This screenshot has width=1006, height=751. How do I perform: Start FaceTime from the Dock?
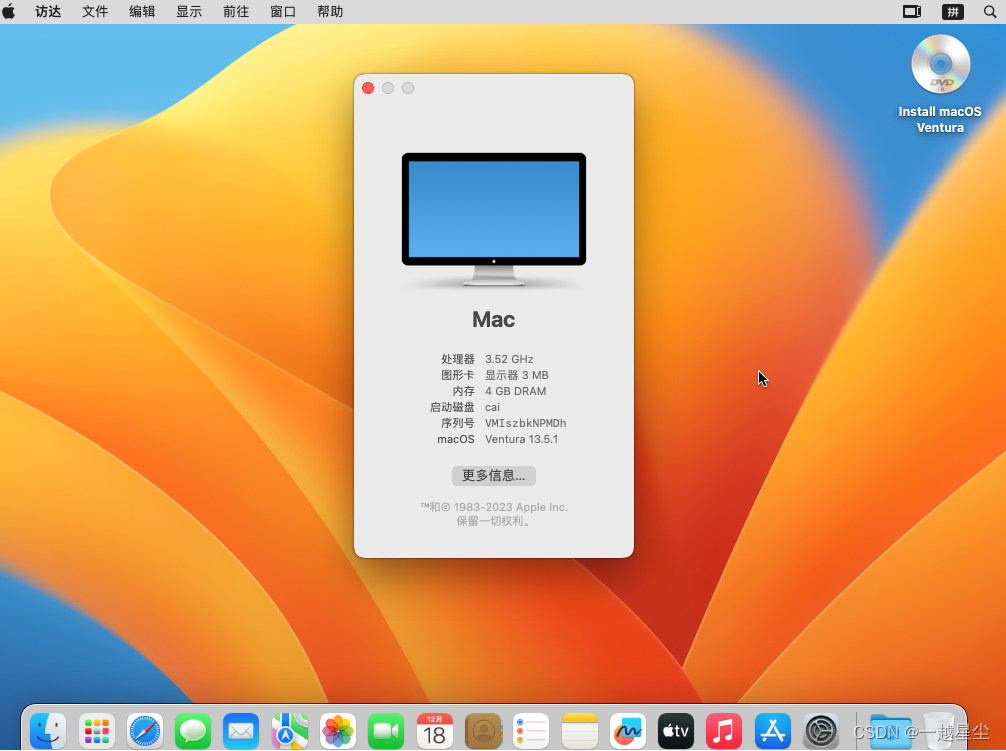(386, 730)
